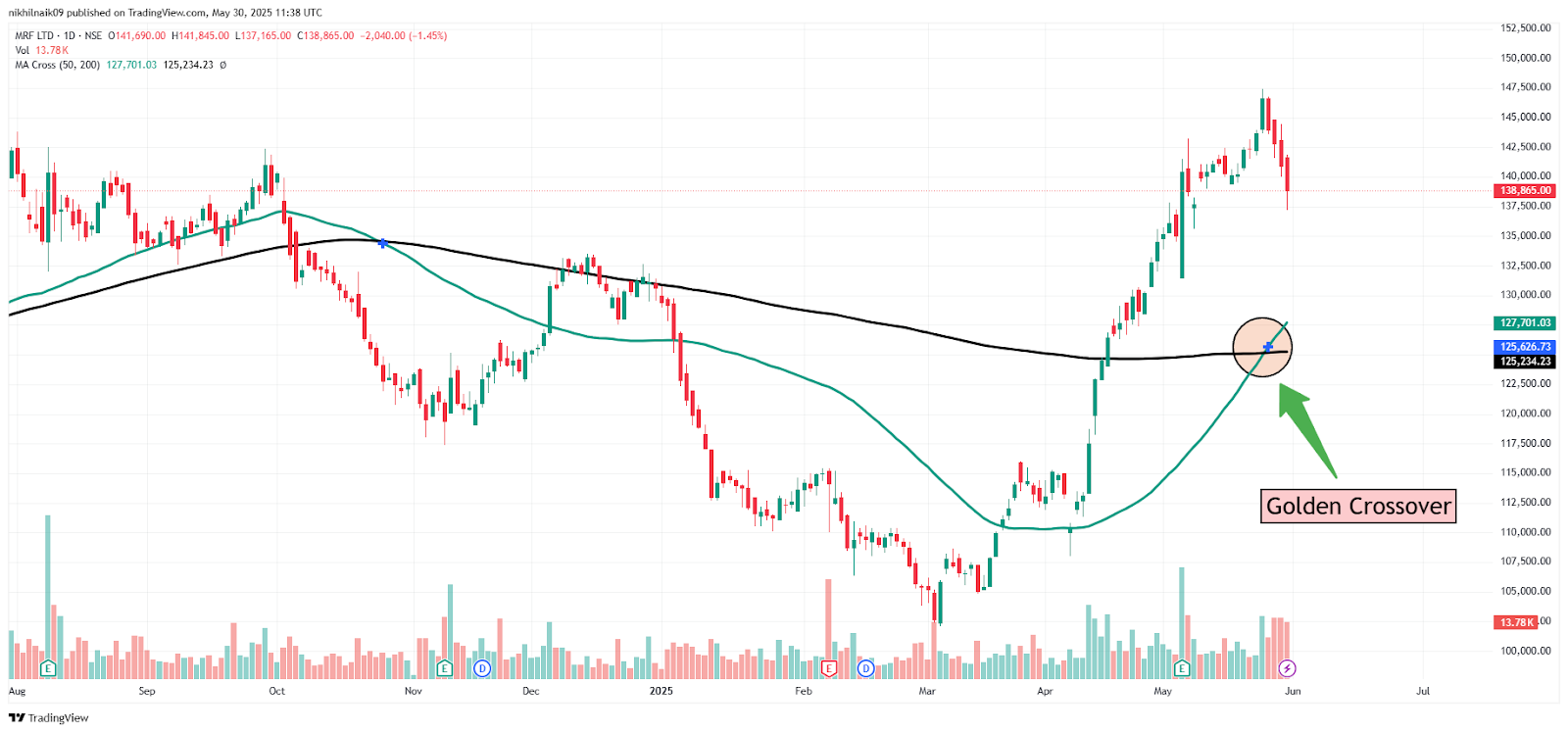
Task: Click the Aug label on time axis
Action: [17, 691]
